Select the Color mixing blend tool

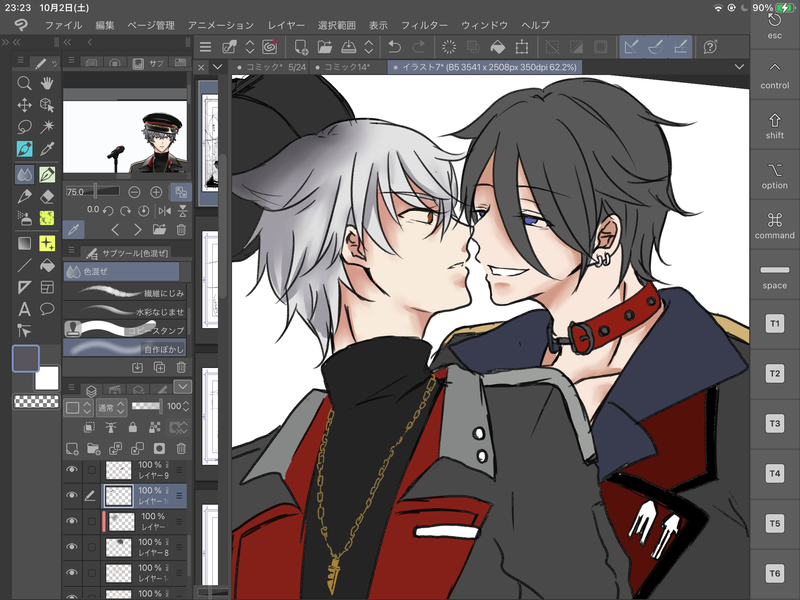click(x=24, y=174)
